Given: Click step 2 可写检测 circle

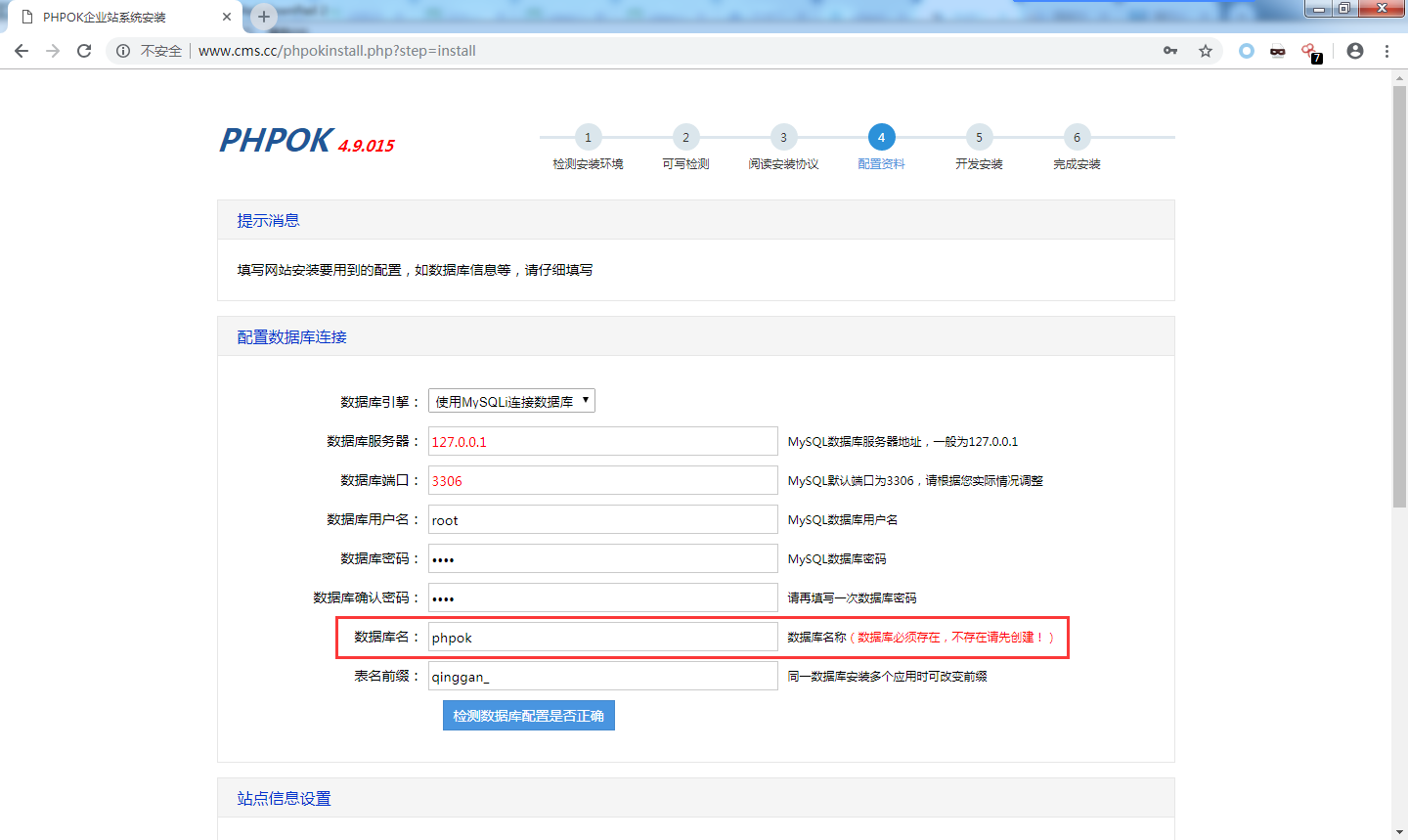Looking at the screenshot, I should 685,138.
